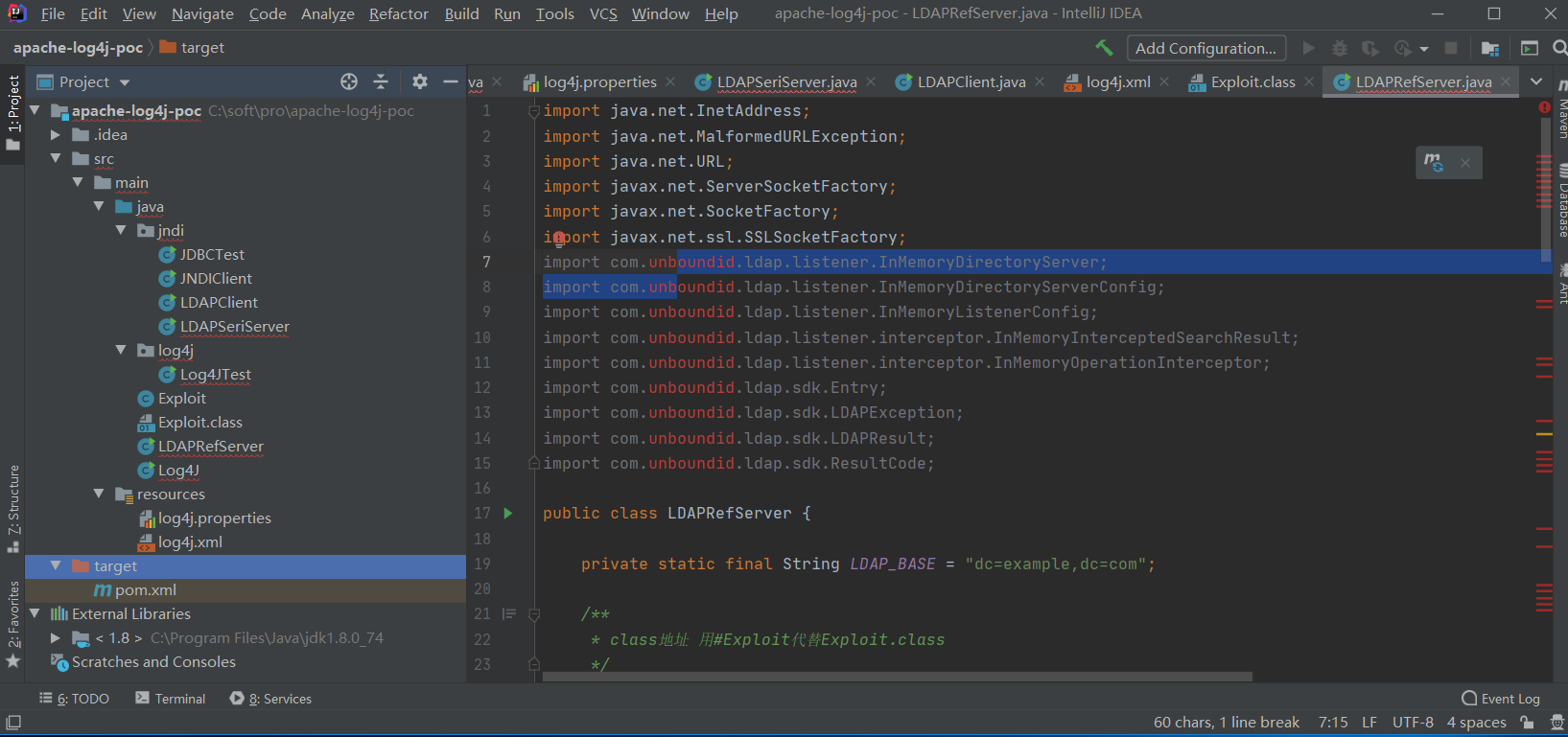Toggle the Terminal tool window
Image resolution: width=1568 pixels, height=737 pixels.
171,699
